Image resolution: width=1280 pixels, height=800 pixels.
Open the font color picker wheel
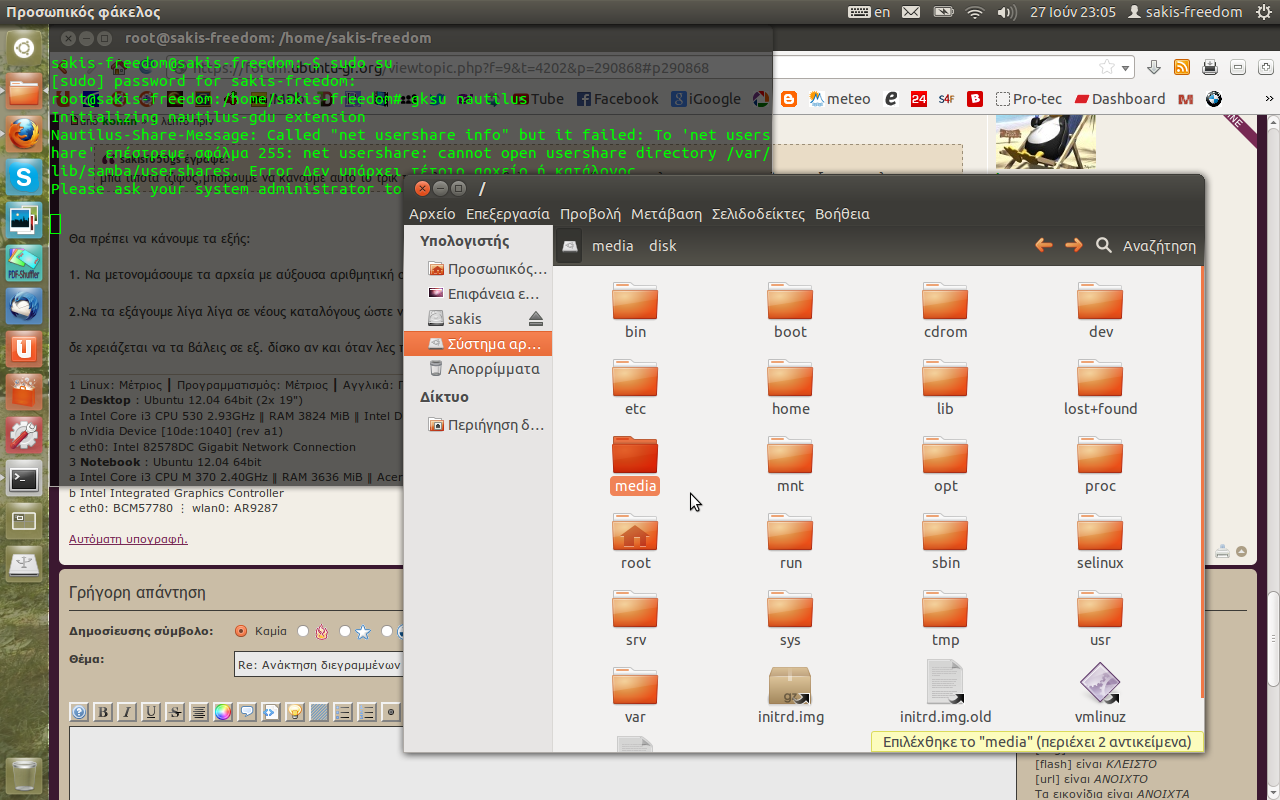click(223, 712)
